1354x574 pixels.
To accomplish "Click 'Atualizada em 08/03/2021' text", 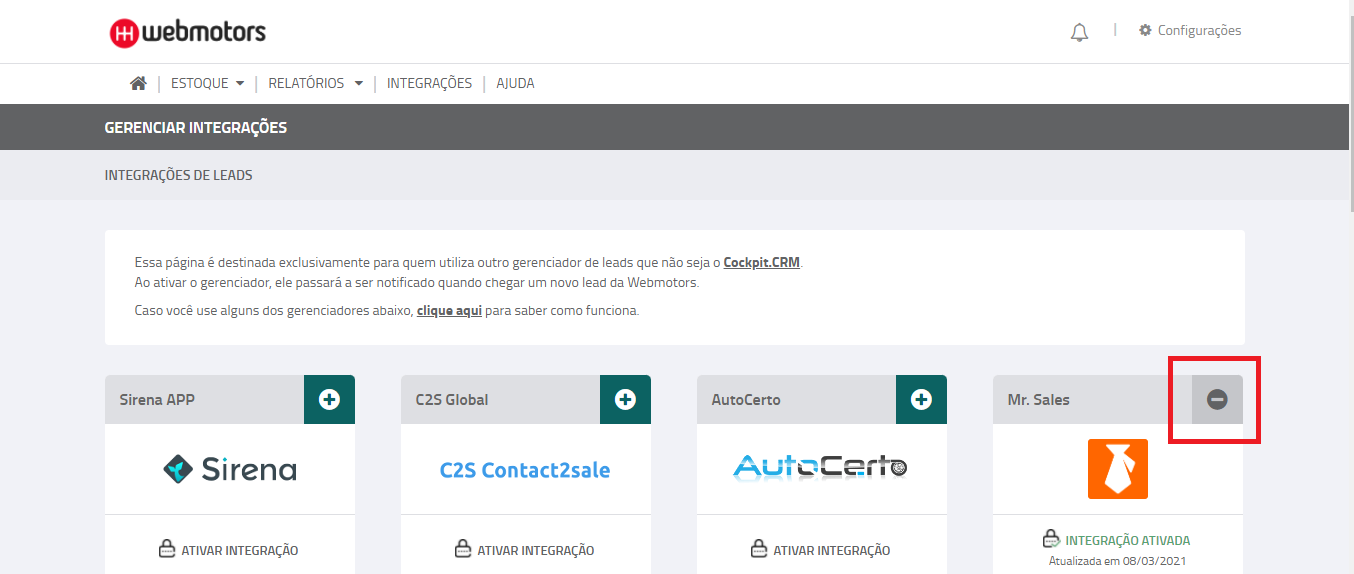I will coord(1118,561).
